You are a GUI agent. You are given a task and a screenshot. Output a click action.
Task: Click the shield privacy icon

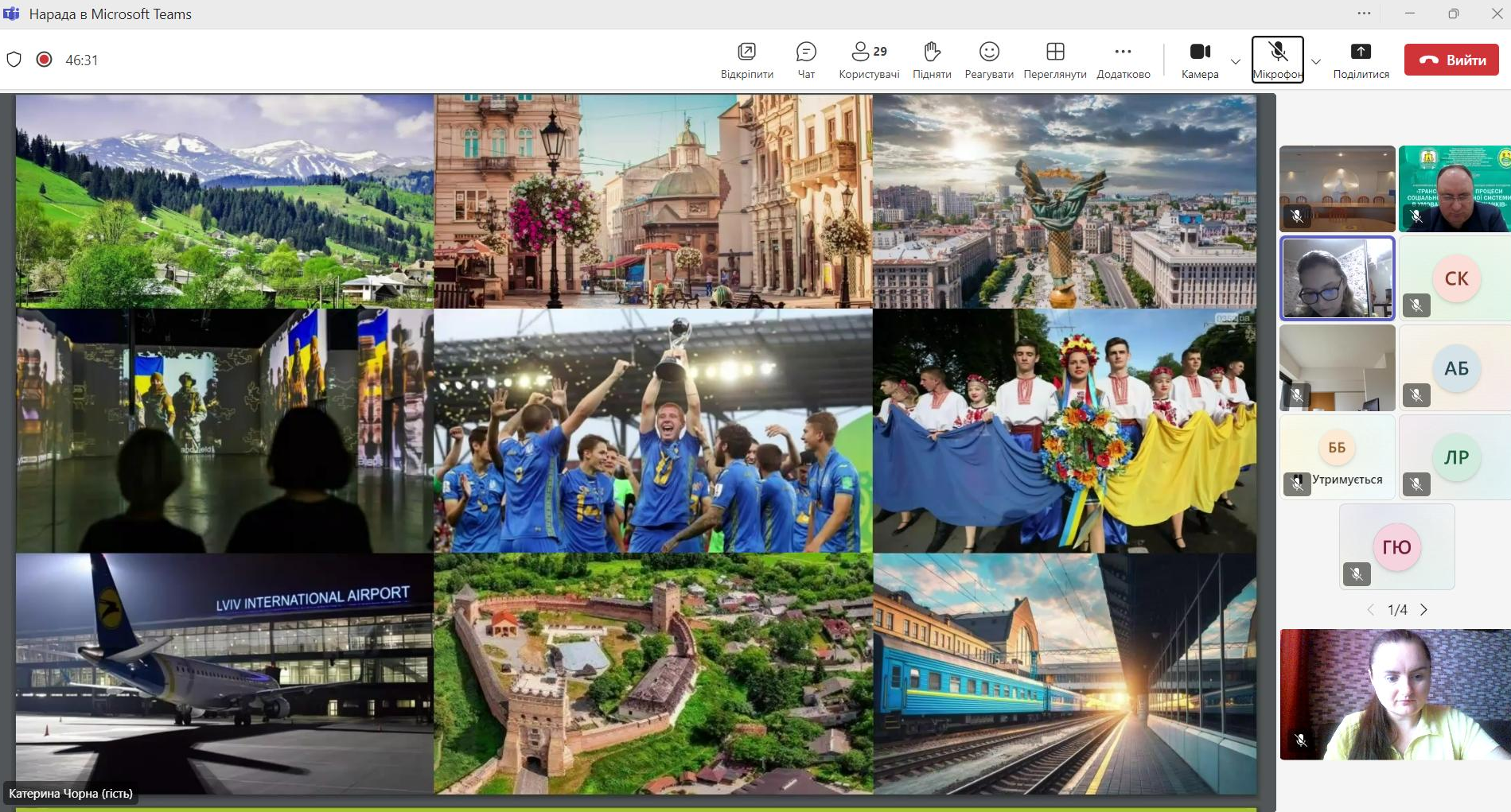[x=14, y=60]
